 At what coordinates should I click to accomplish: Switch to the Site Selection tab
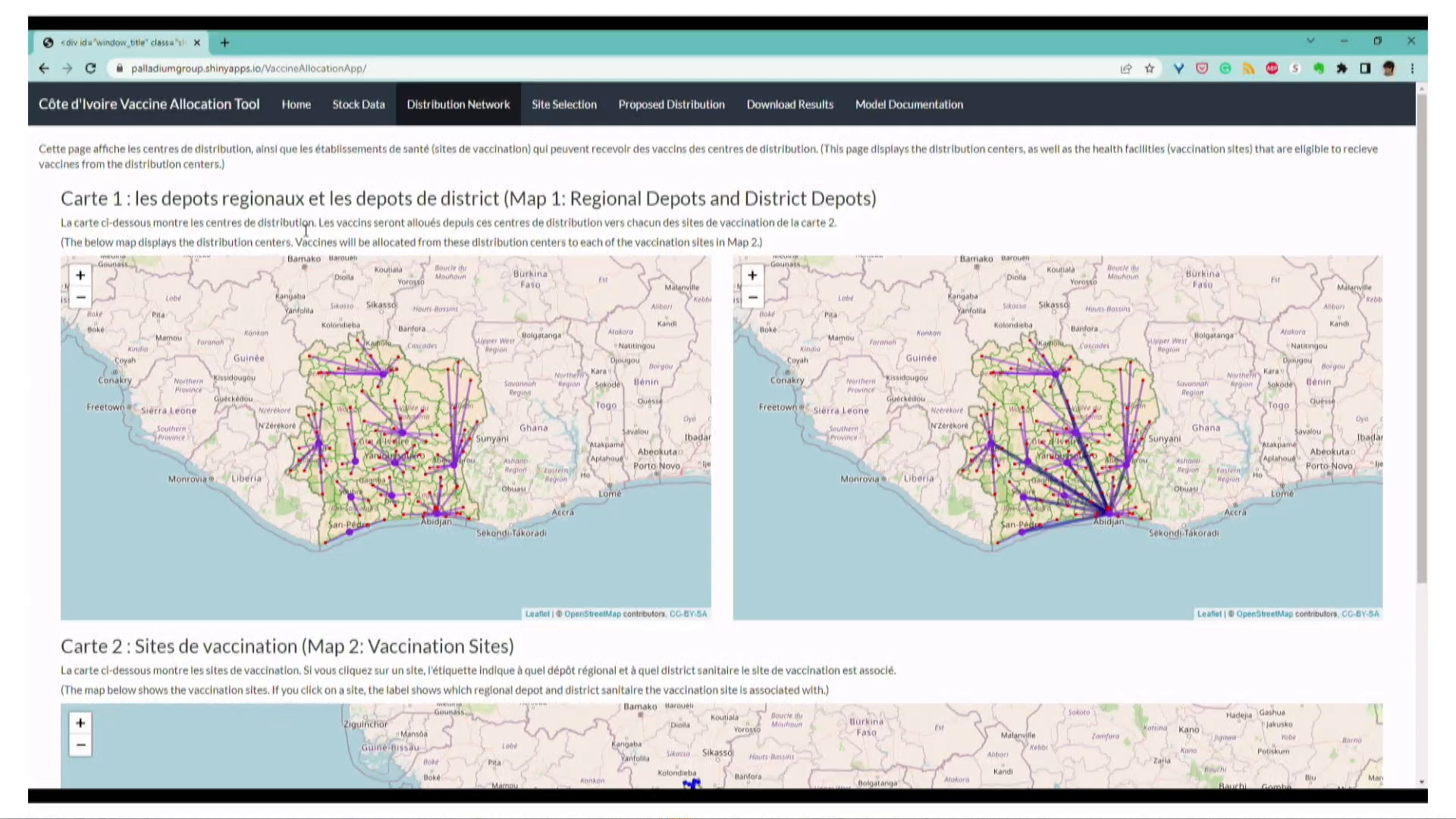click(x=564, y=104)
